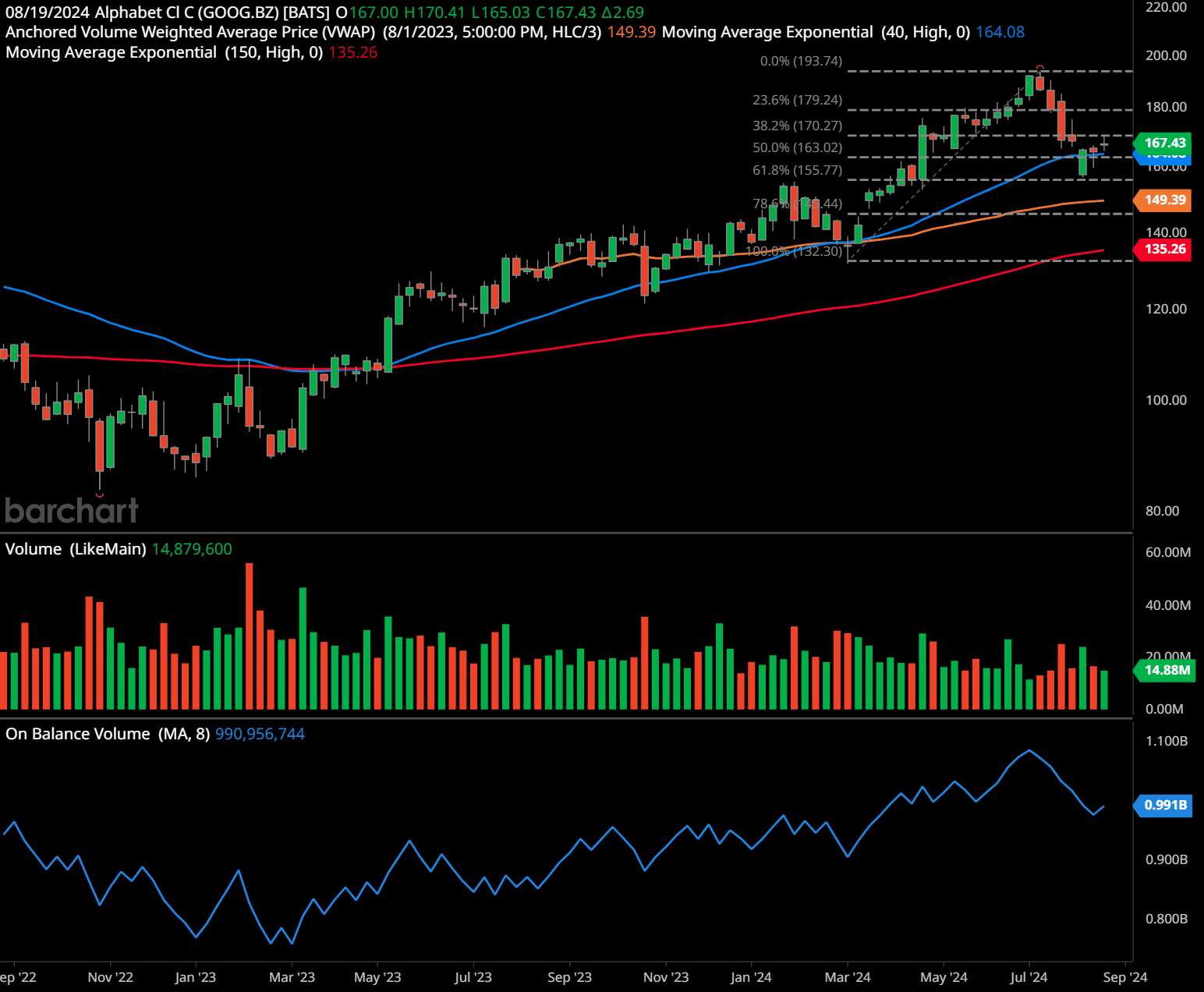Click the 80.00 price axis label

coord(1162,511)
